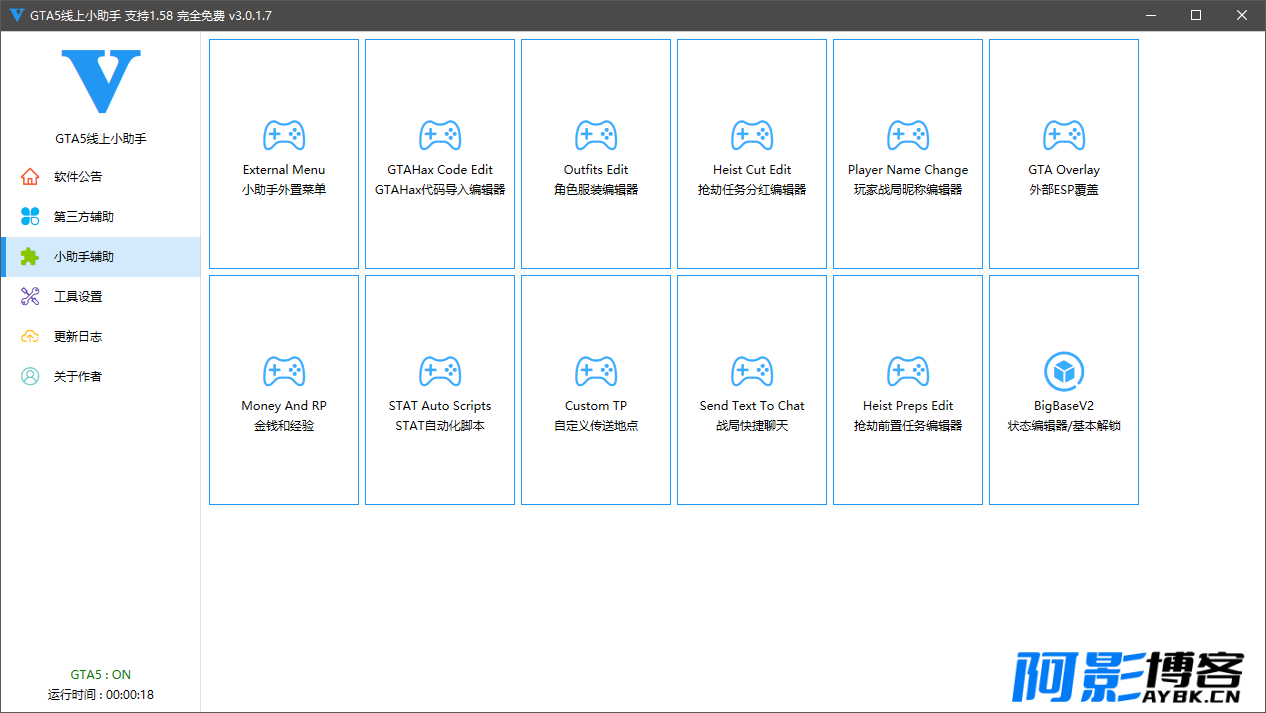The height and width of the screenshot is (713, 1266).
Task: Click the 金钱和经验 subtitle text
Action: click(x=284, y=426)
